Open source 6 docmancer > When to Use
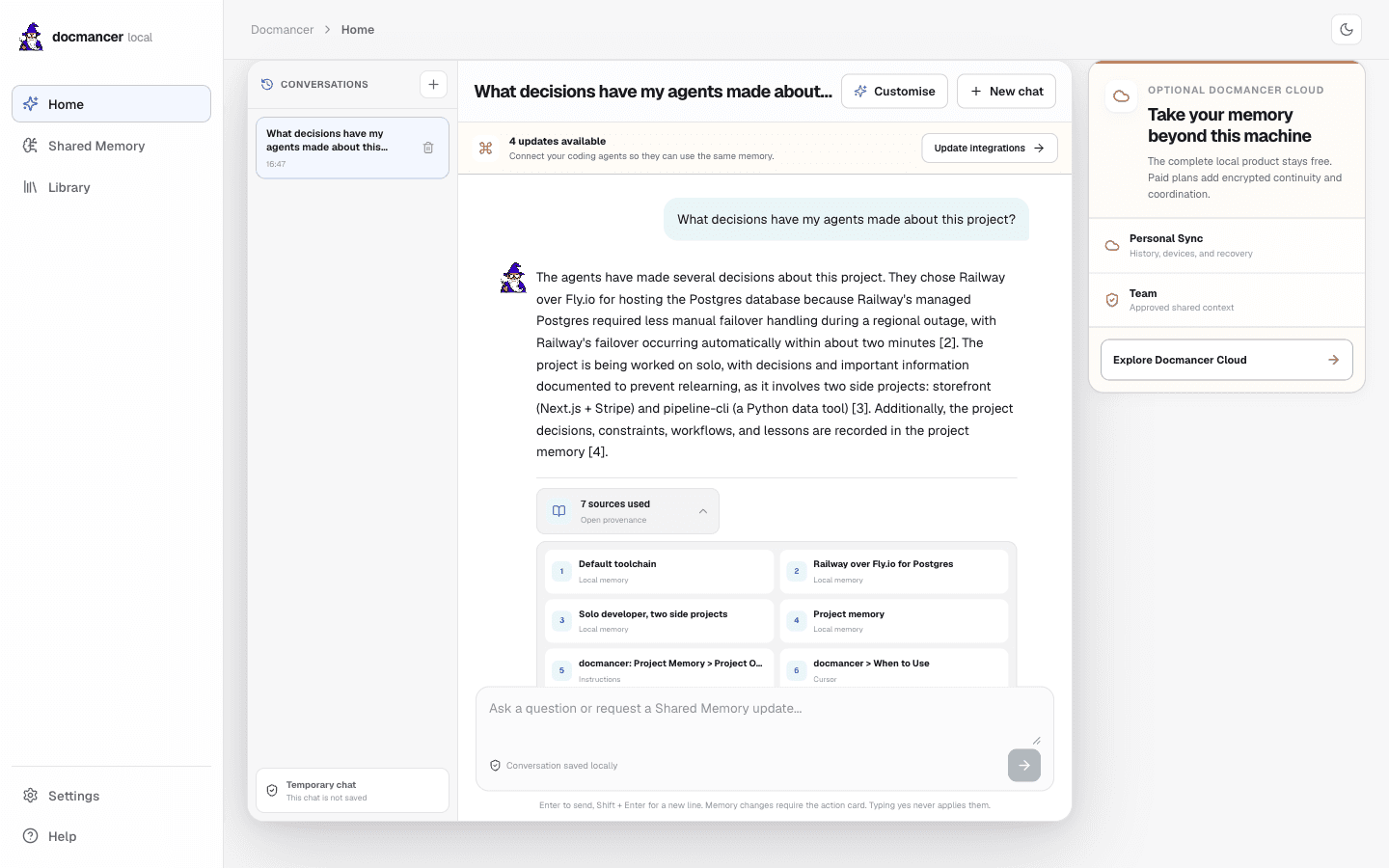Image resolution: width=1389 pixels, height=868 pixels. pyautogui.click(x=893, y=668)
